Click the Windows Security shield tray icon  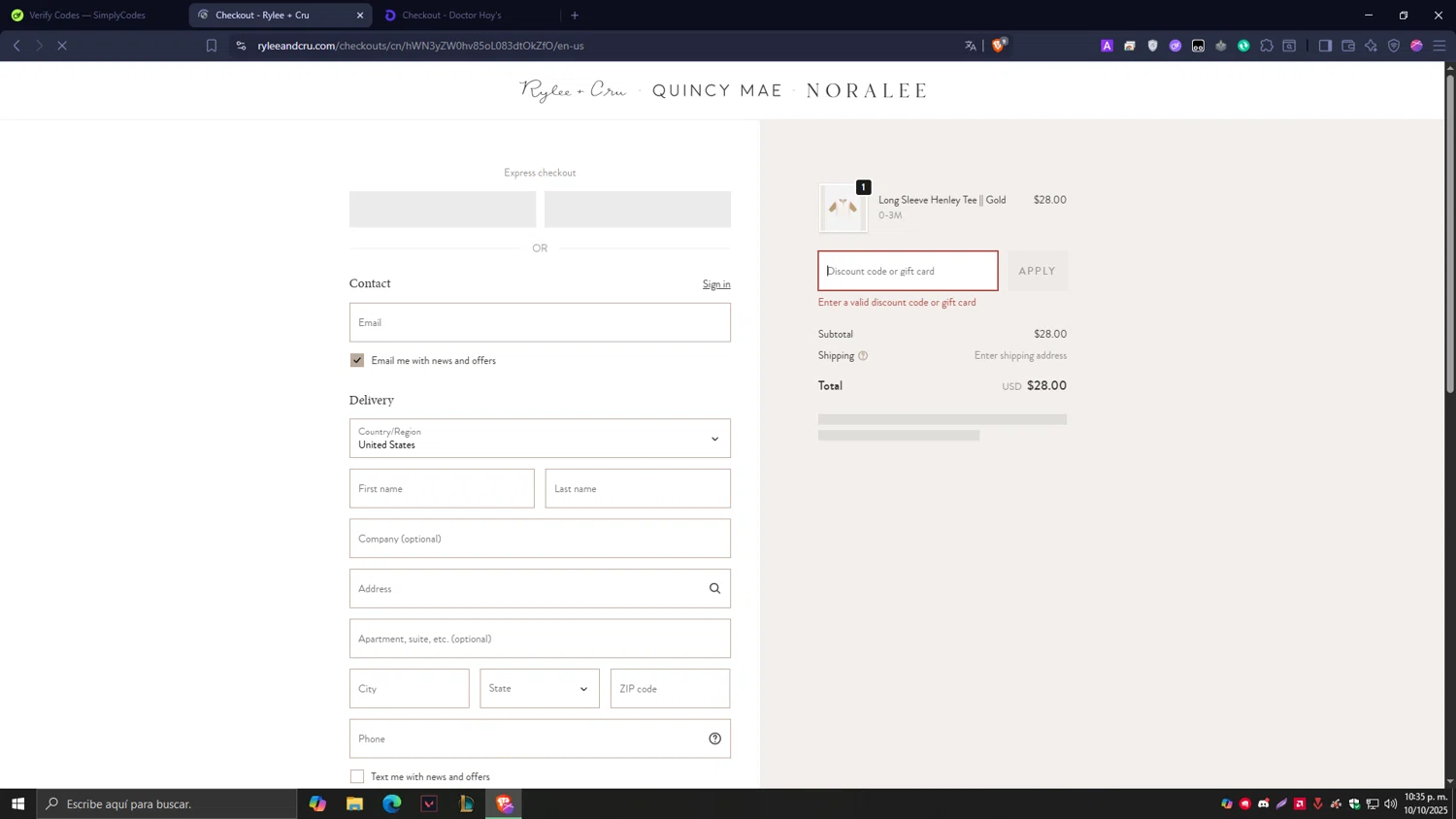coord(1355,803)
